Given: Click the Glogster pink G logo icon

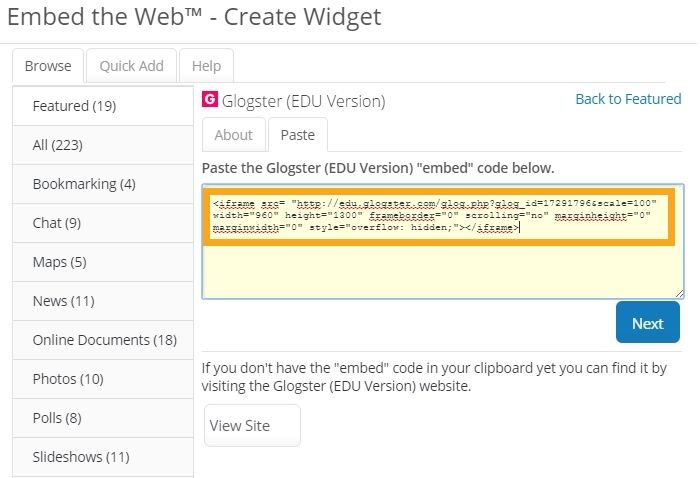Looking at the screenshot, I should [x=210, y=100].
